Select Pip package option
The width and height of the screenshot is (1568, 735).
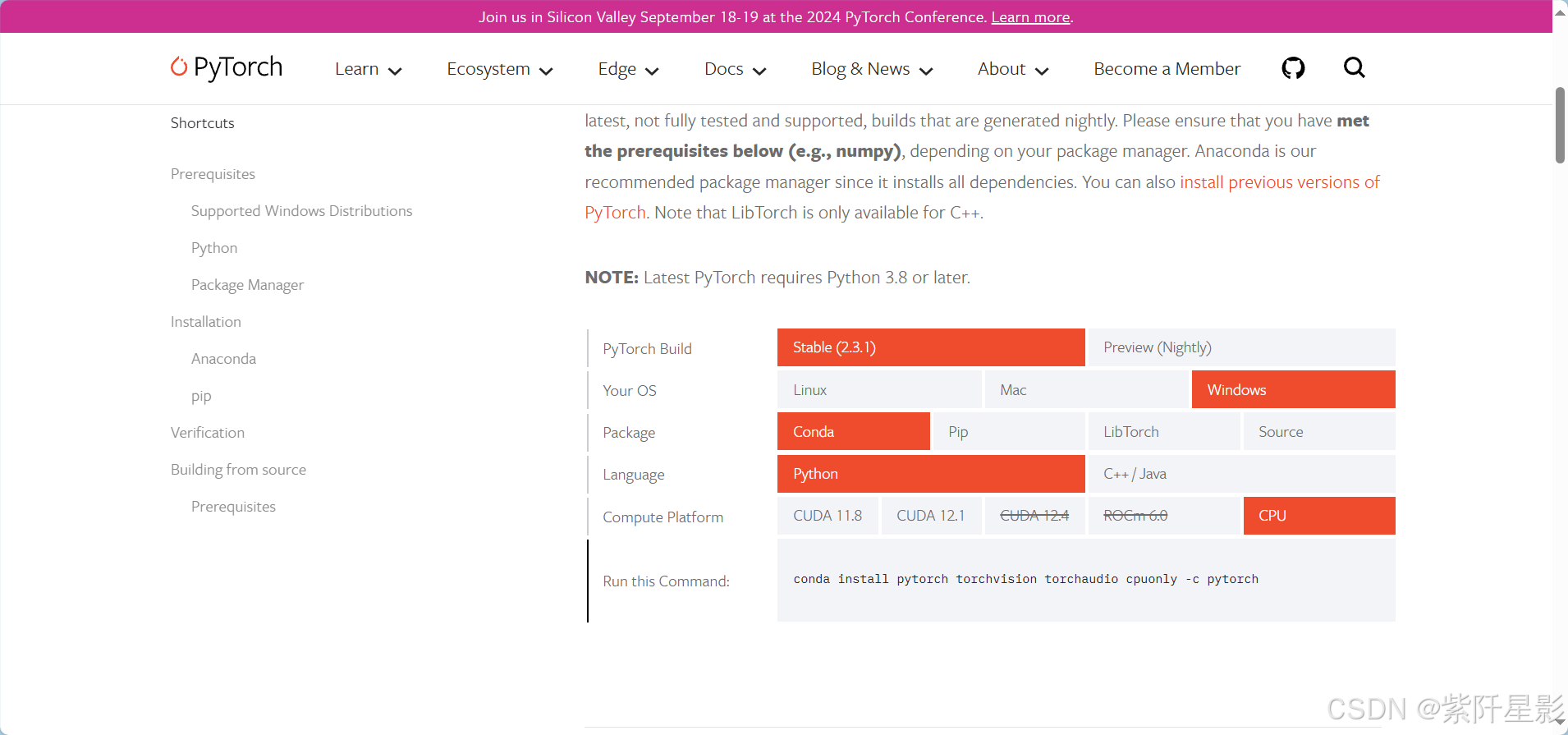[x=1009, y=431]
